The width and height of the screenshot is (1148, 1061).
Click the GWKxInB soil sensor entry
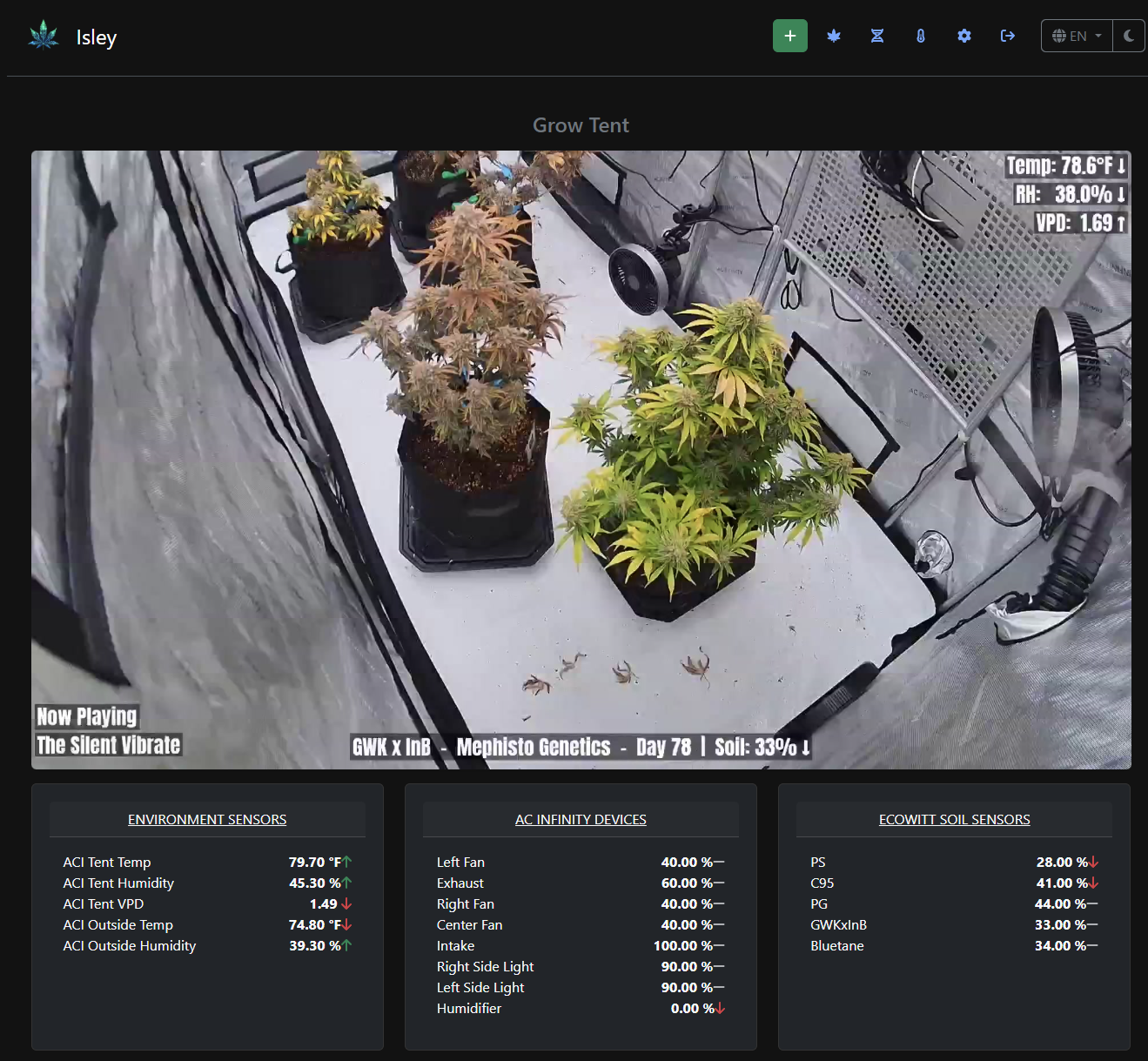click(x=954, y=924)
